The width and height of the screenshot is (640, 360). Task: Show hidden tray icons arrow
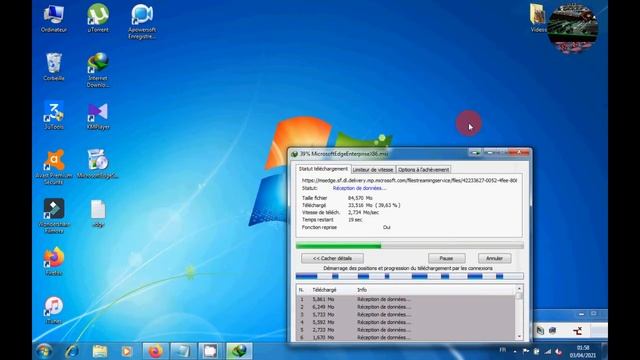coord(515,351)
